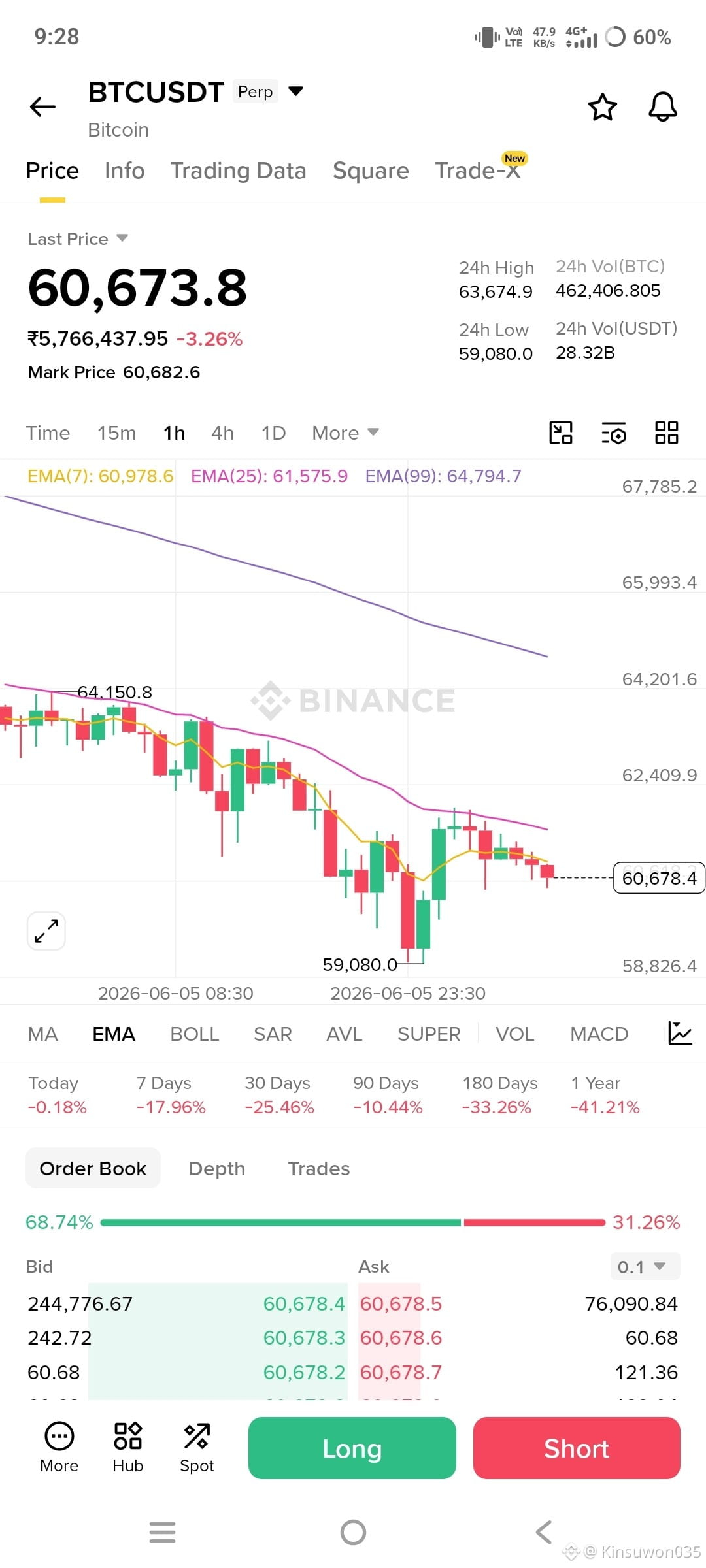Open the Hub icon

[x=127, y=1448]
